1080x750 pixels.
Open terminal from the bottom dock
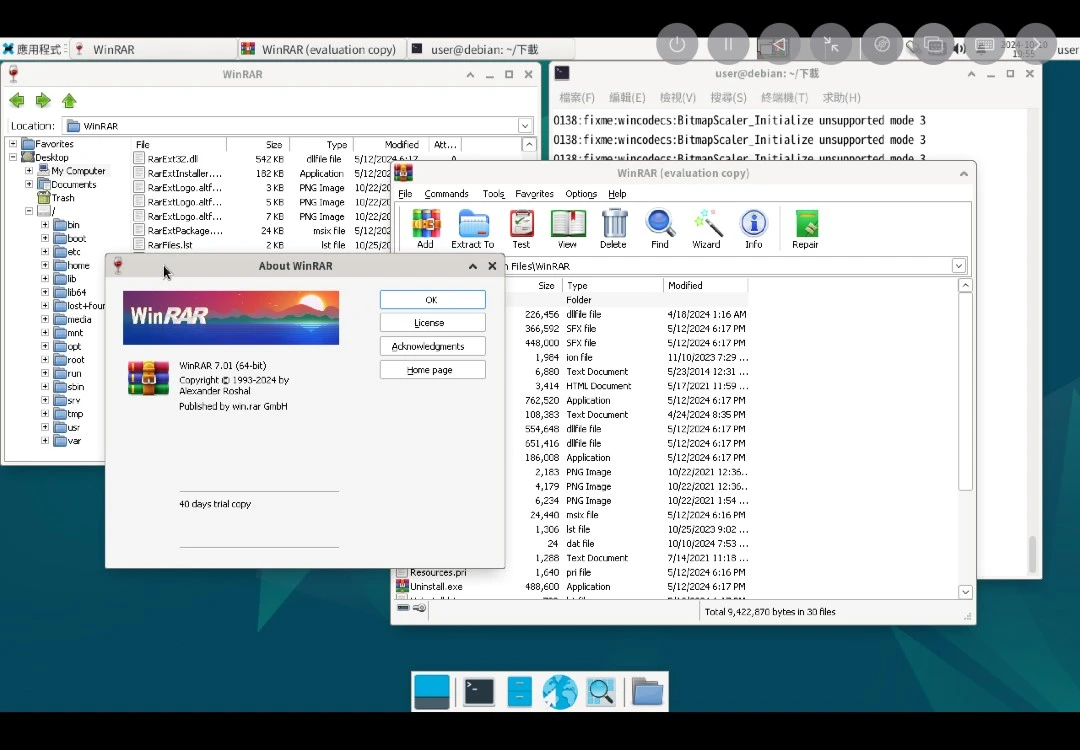(x=479, y=691)
